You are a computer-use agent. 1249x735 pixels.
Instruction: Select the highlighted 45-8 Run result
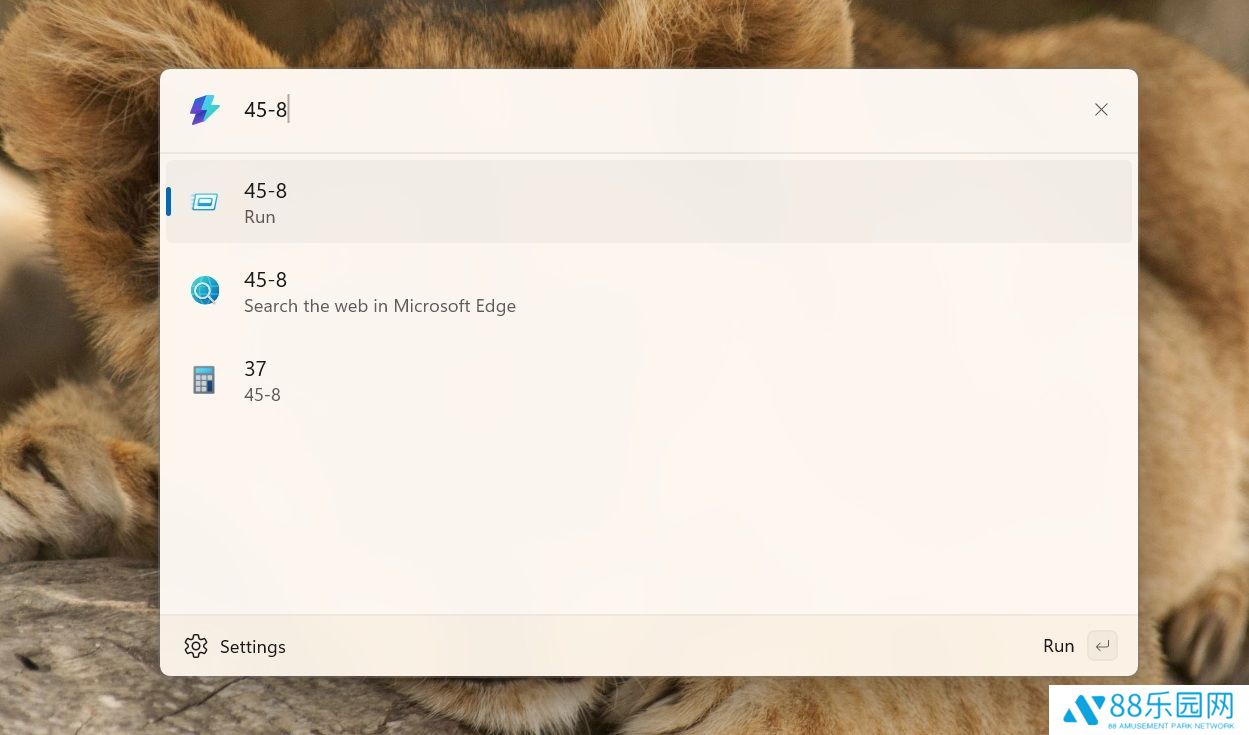649,202
